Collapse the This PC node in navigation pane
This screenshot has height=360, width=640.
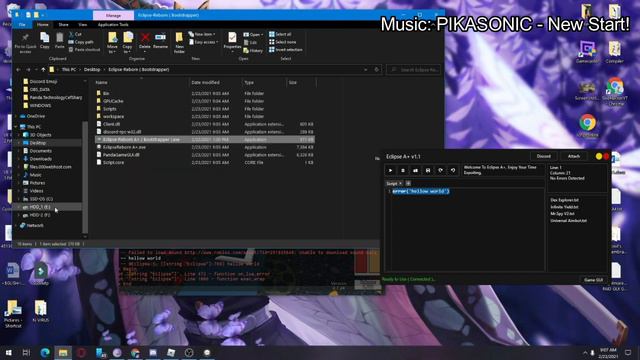pyautogui.click(x=16, y=127)
